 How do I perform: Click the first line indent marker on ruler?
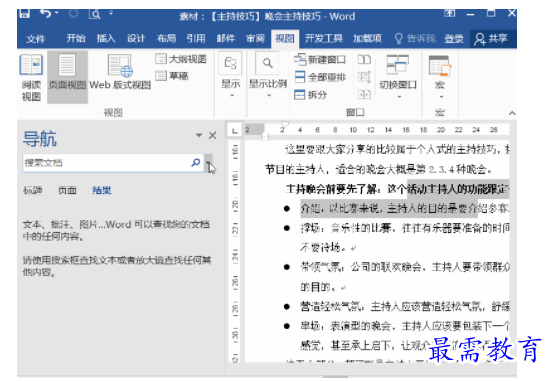pos(285,124)
